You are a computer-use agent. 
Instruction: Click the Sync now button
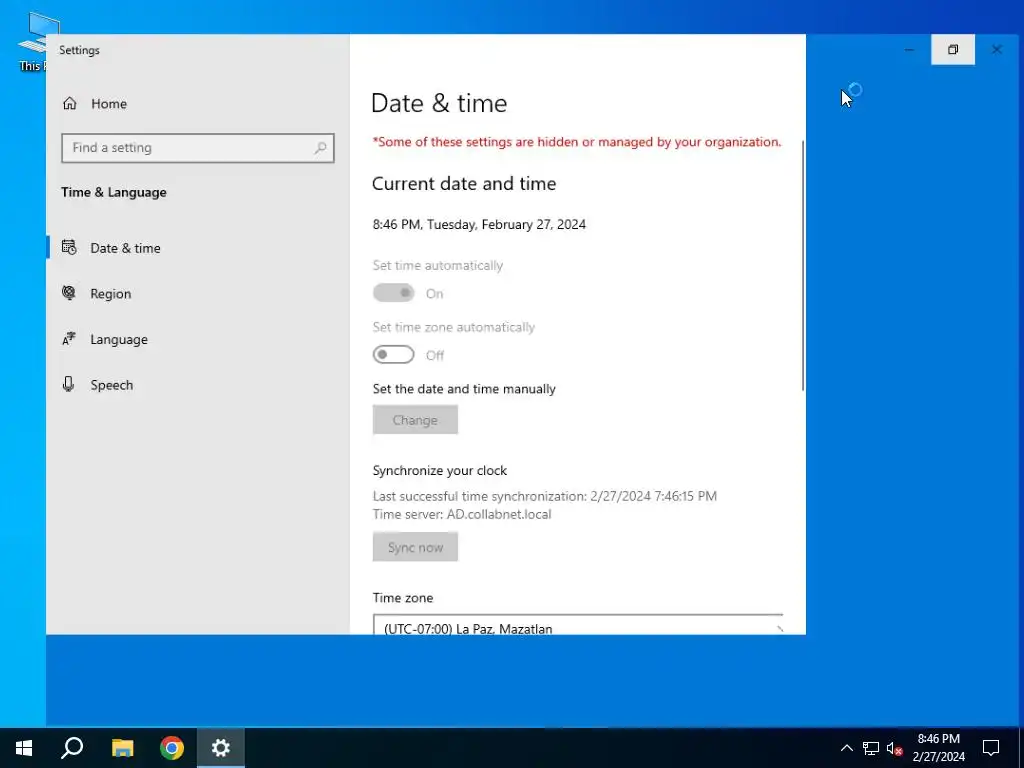point(415,547)
